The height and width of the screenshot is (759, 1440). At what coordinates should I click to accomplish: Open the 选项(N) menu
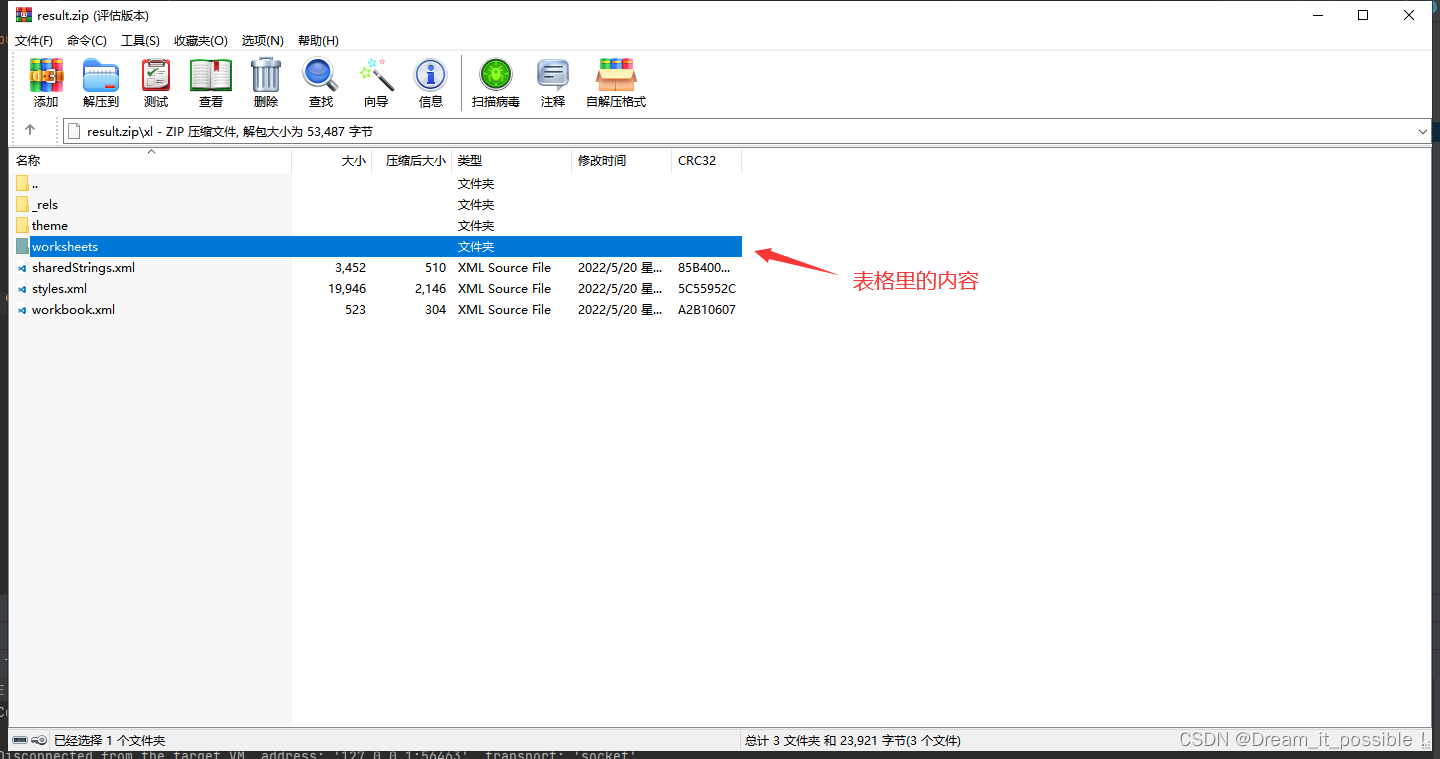pyautogui.click(x=262, y=40)
